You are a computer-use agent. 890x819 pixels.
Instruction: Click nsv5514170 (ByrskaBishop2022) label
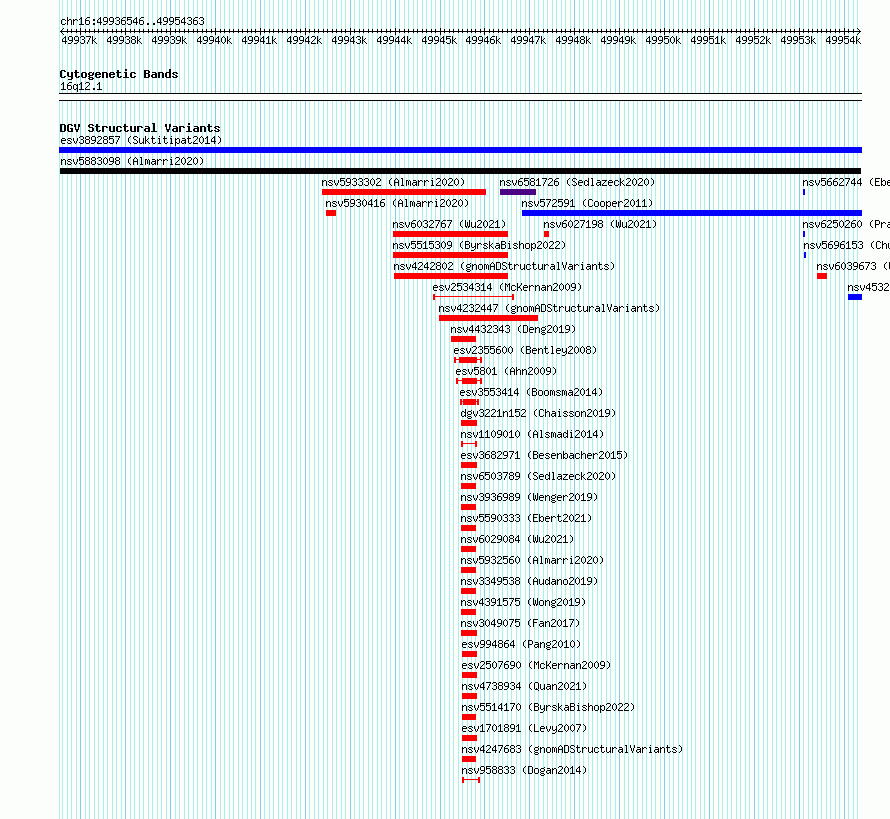(548, 707)
